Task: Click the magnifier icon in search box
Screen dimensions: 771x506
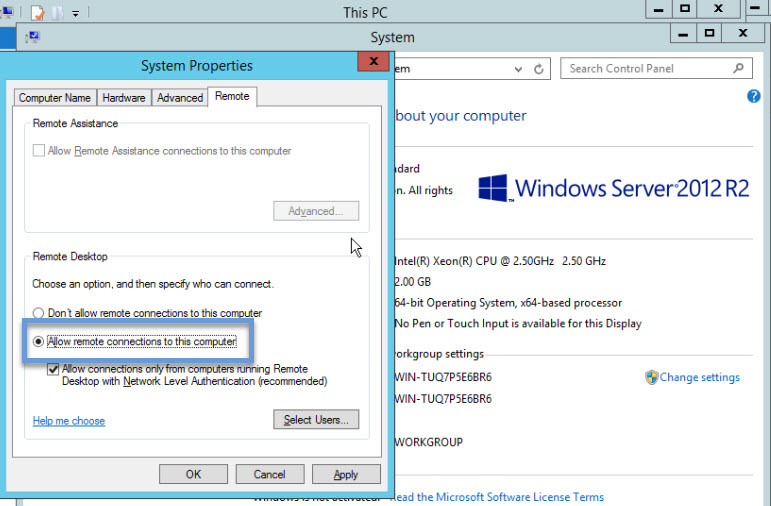Action: coord(739,69)
